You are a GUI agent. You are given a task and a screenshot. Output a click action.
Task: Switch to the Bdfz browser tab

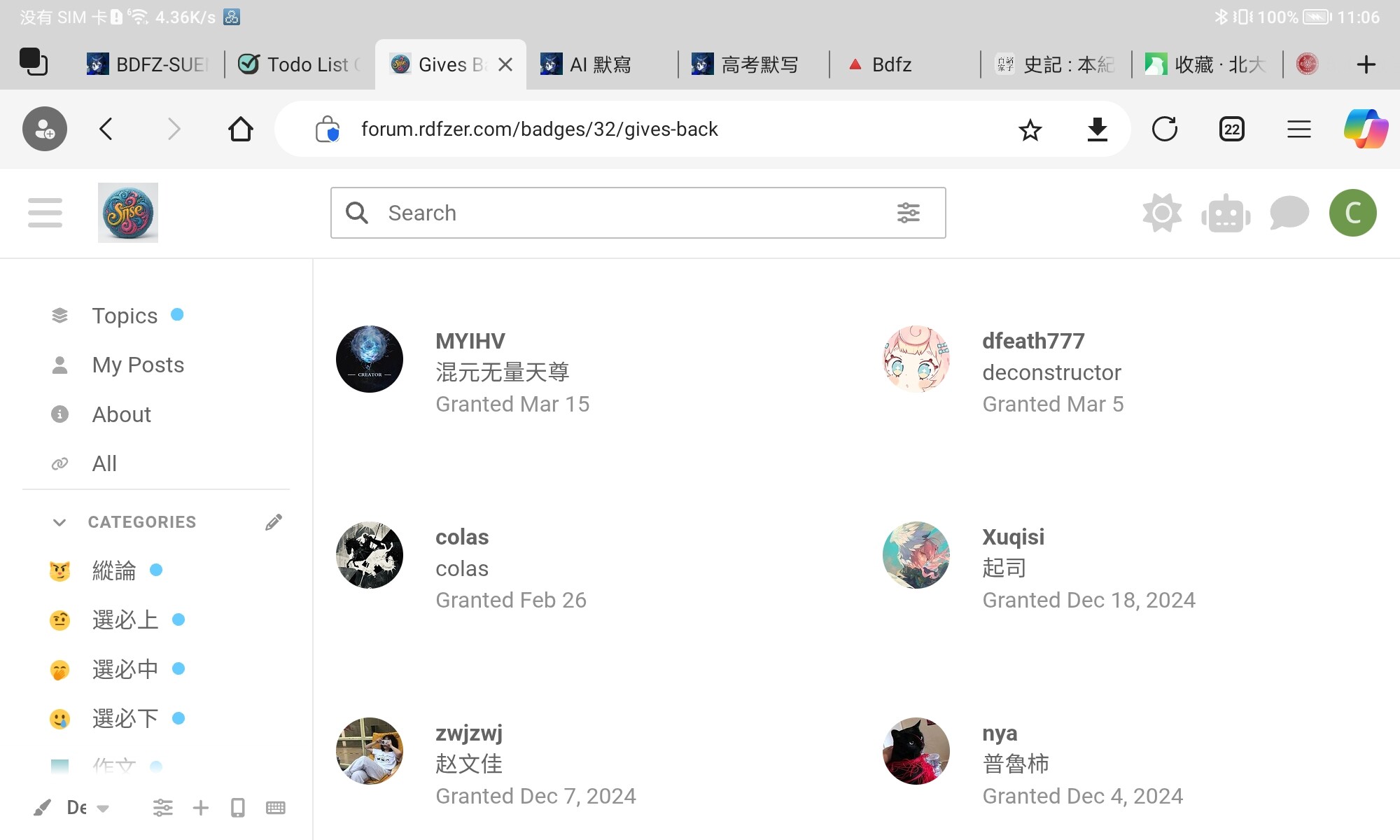click(x=891, y=64)
